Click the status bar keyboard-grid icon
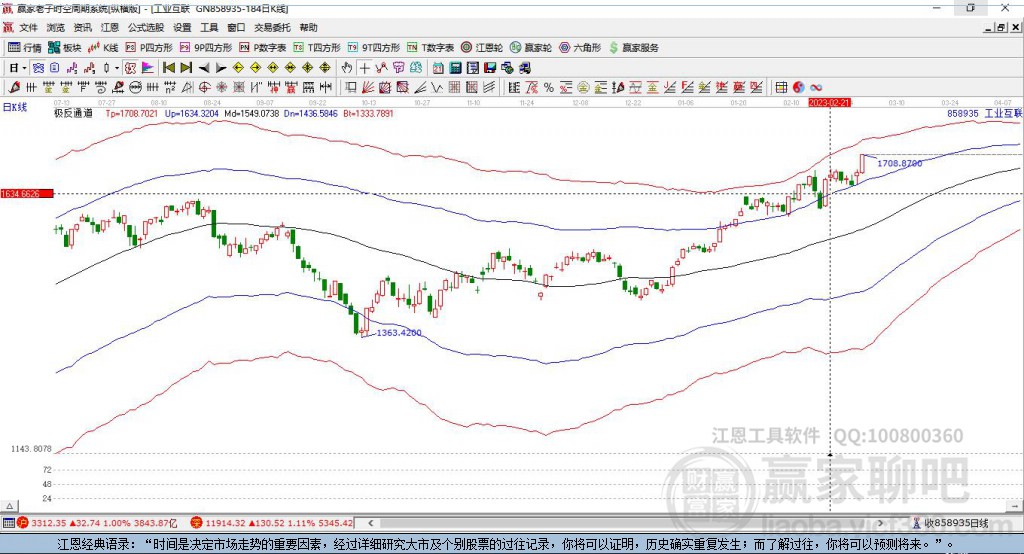This screenshot has width=1024, height=554. click(8, 523)
